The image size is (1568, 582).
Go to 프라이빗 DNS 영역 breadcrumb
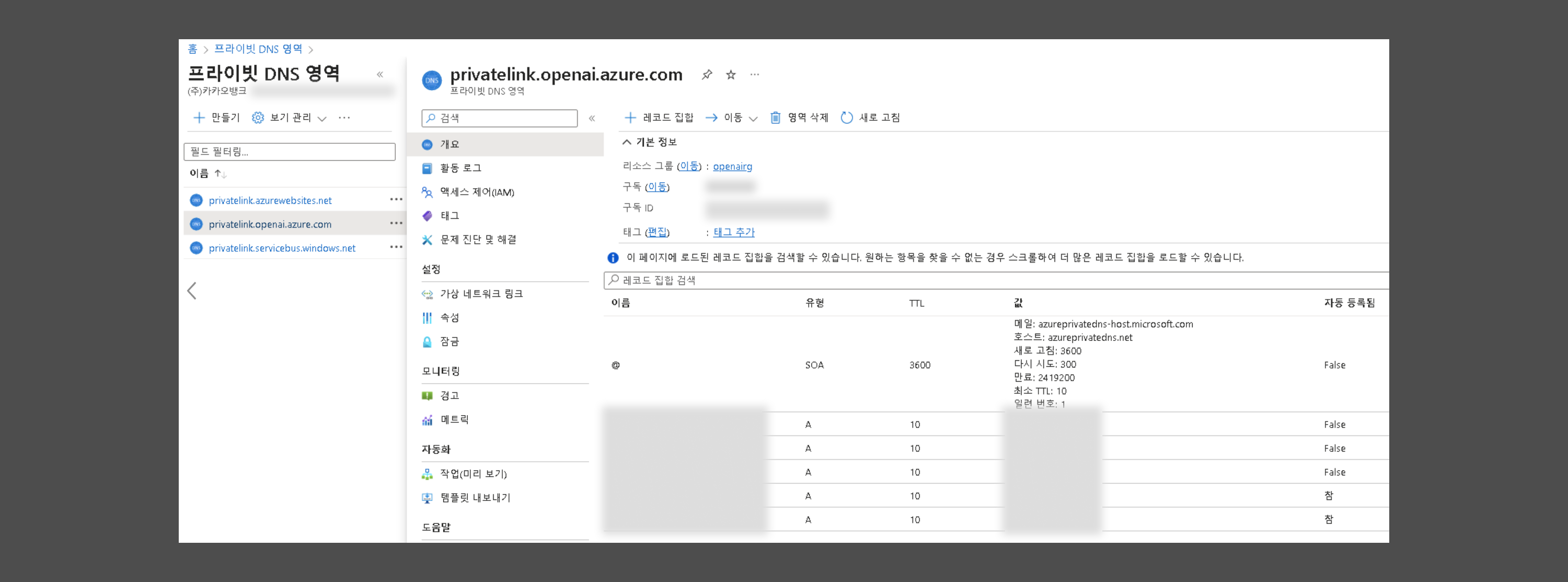(x=258, y=49)
